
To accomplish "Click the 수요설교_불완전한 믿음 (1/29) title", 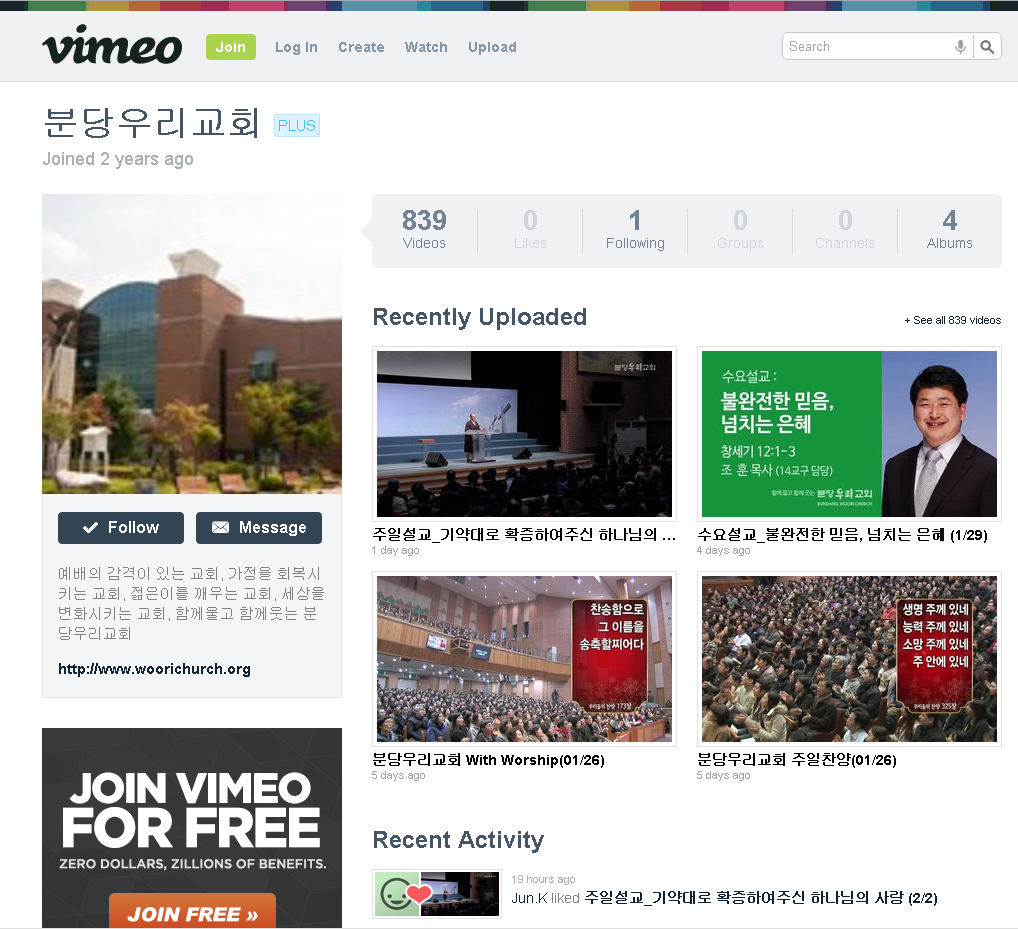I will coord(842,534).
